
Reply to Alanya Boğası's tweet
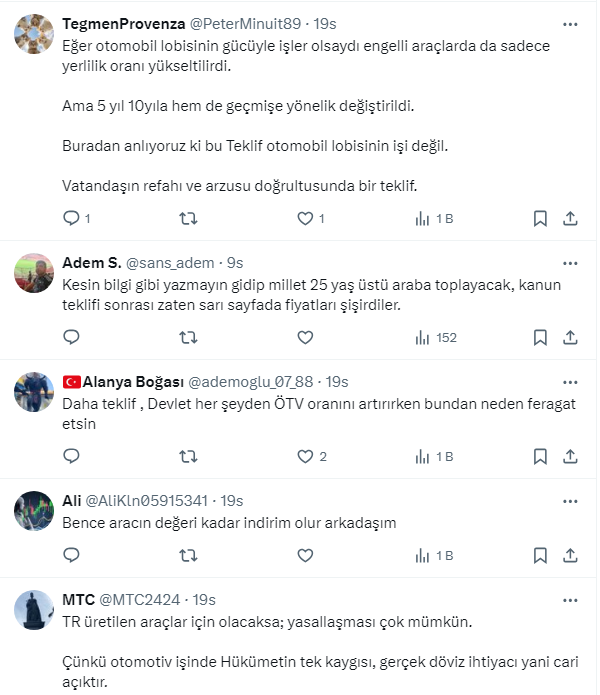[x=71, y=456]
